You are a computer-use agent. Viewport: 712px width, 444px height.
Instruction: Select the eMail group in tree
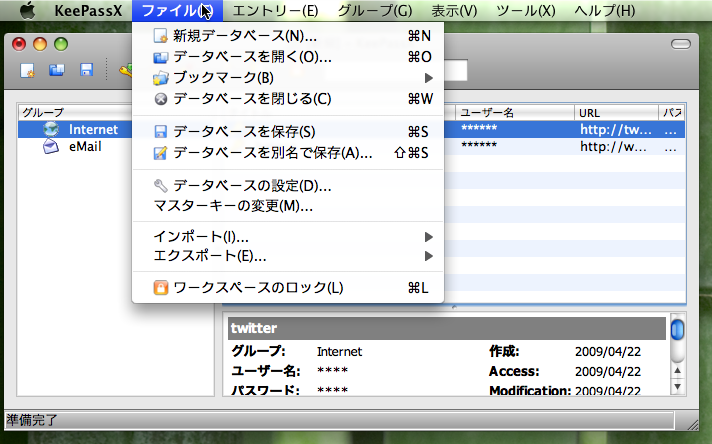pos(75,147)
